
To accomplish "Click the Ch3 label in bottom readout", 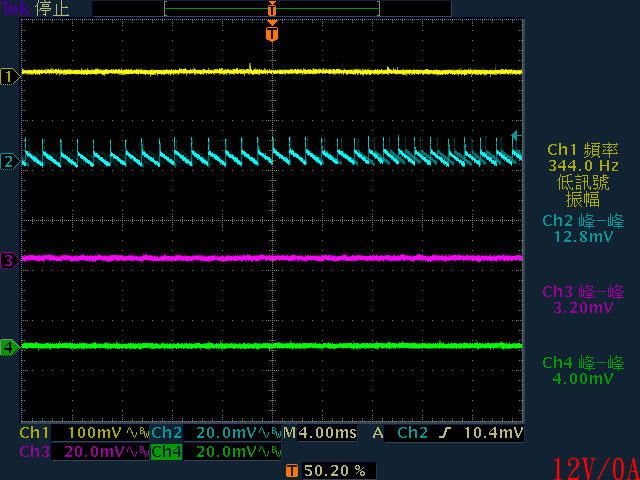I will click(34, 452).
